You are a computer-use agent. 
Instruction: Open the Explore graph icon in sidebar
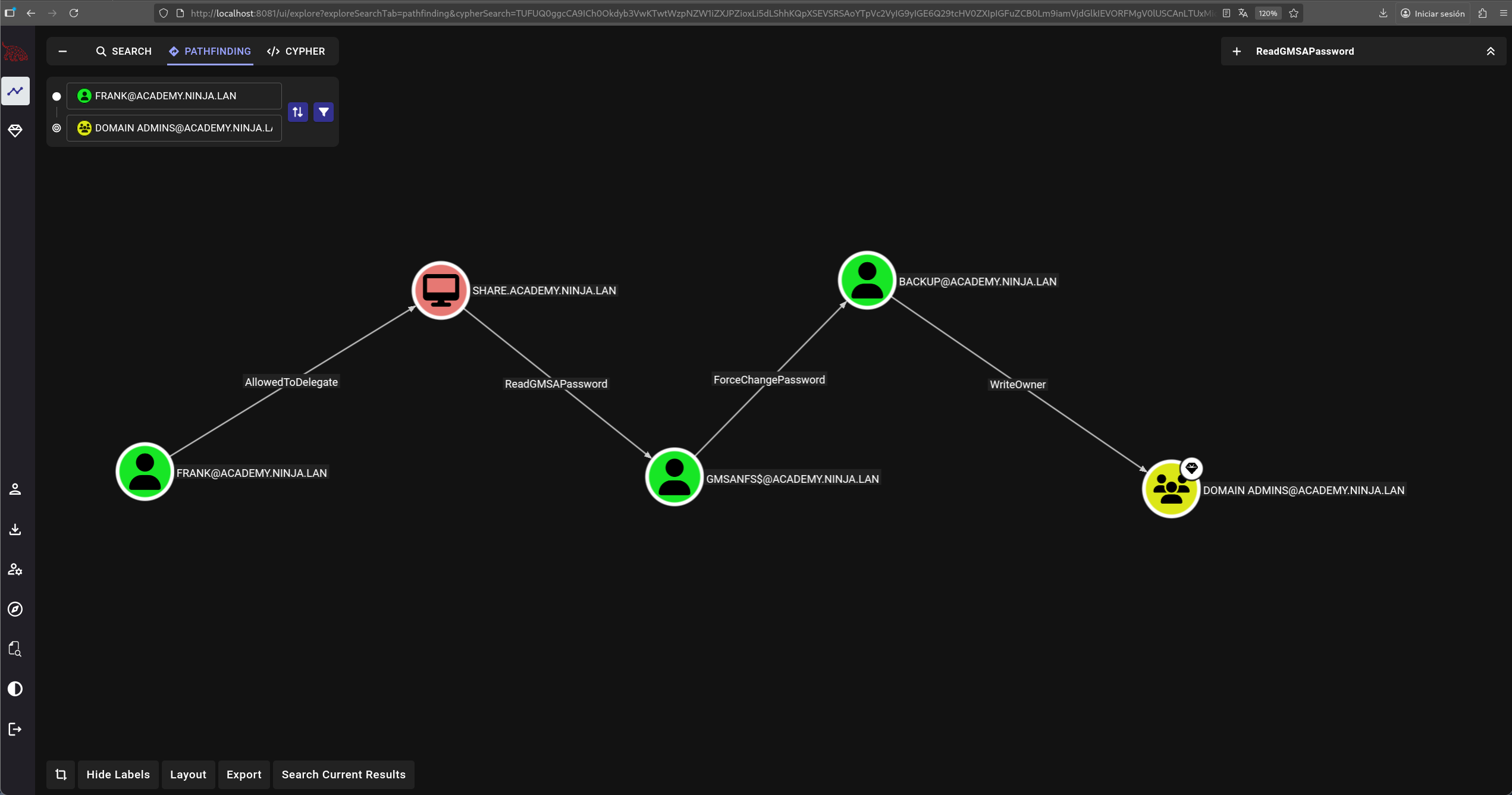click(x=15, y=91)
